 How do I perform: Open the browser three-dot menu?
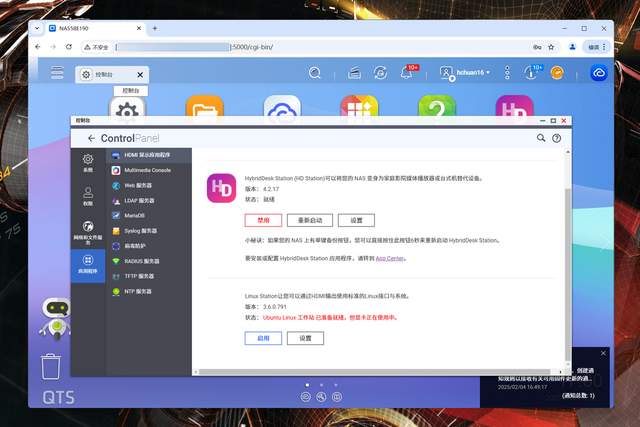click(604, 47)
